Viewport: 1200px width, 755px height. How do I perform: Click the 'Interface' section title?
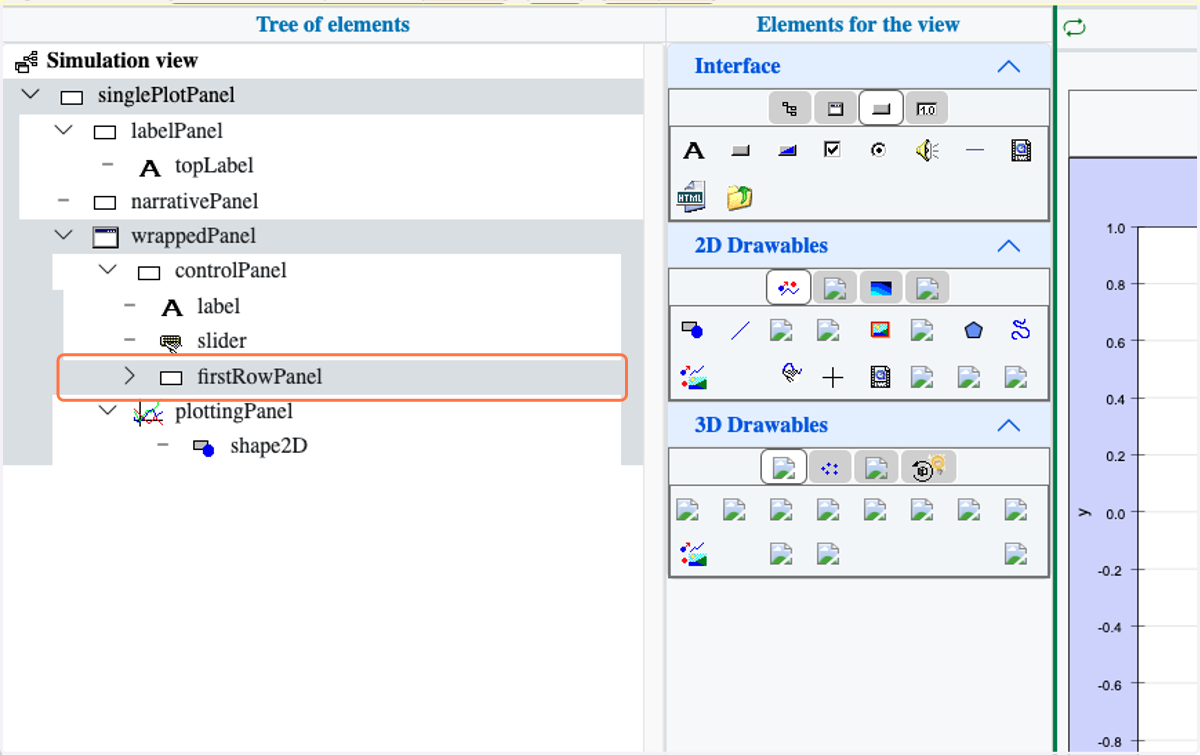[x=738, y=66]
